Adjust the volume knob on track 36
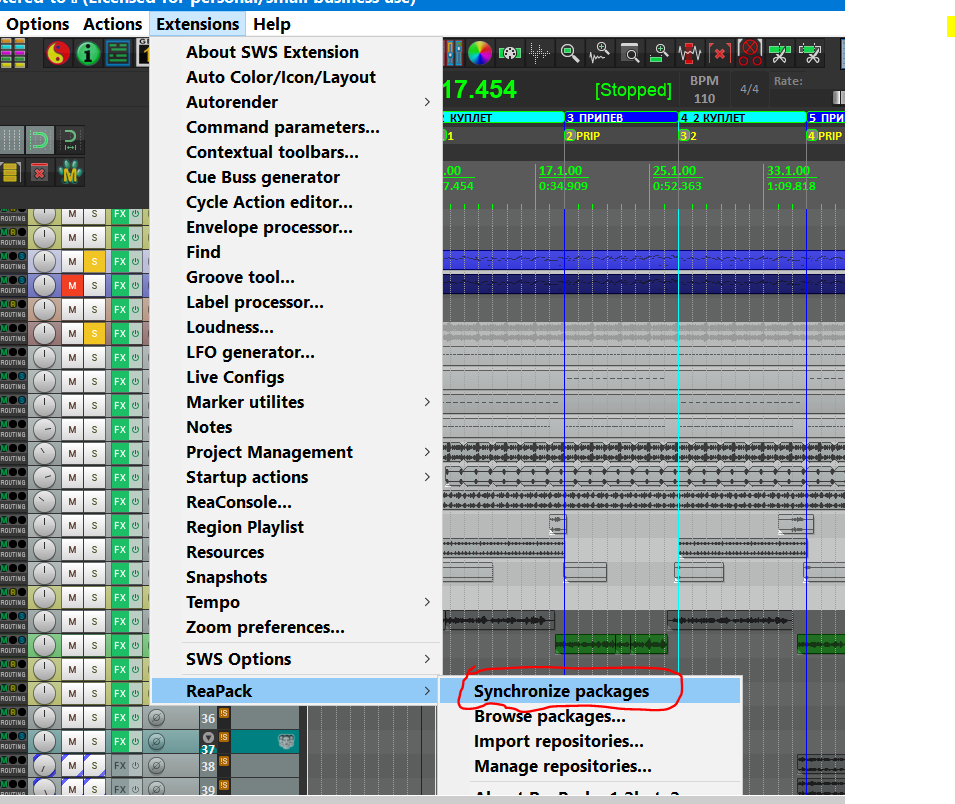The width and height of the screenshot is (955, 804). [44, 718]
